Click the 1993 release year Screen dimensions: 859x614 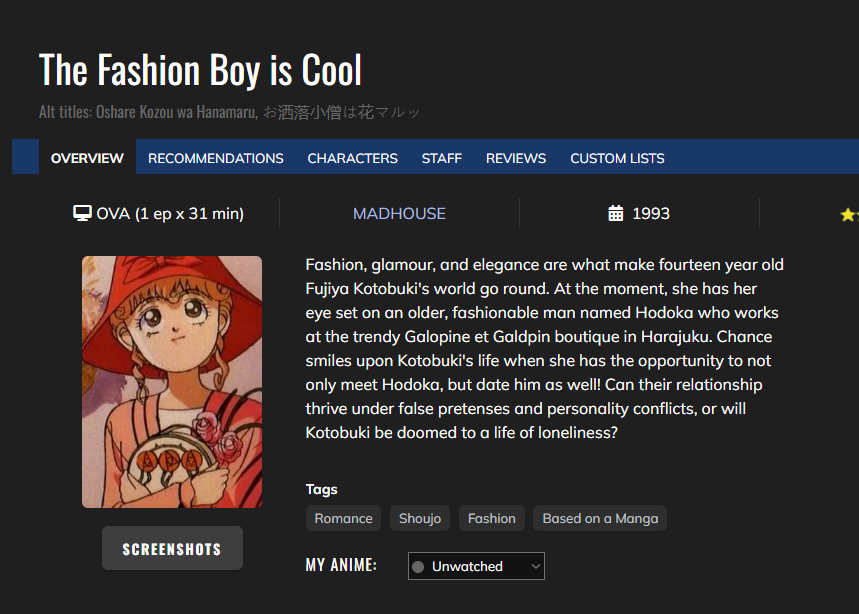coord(651,213)
